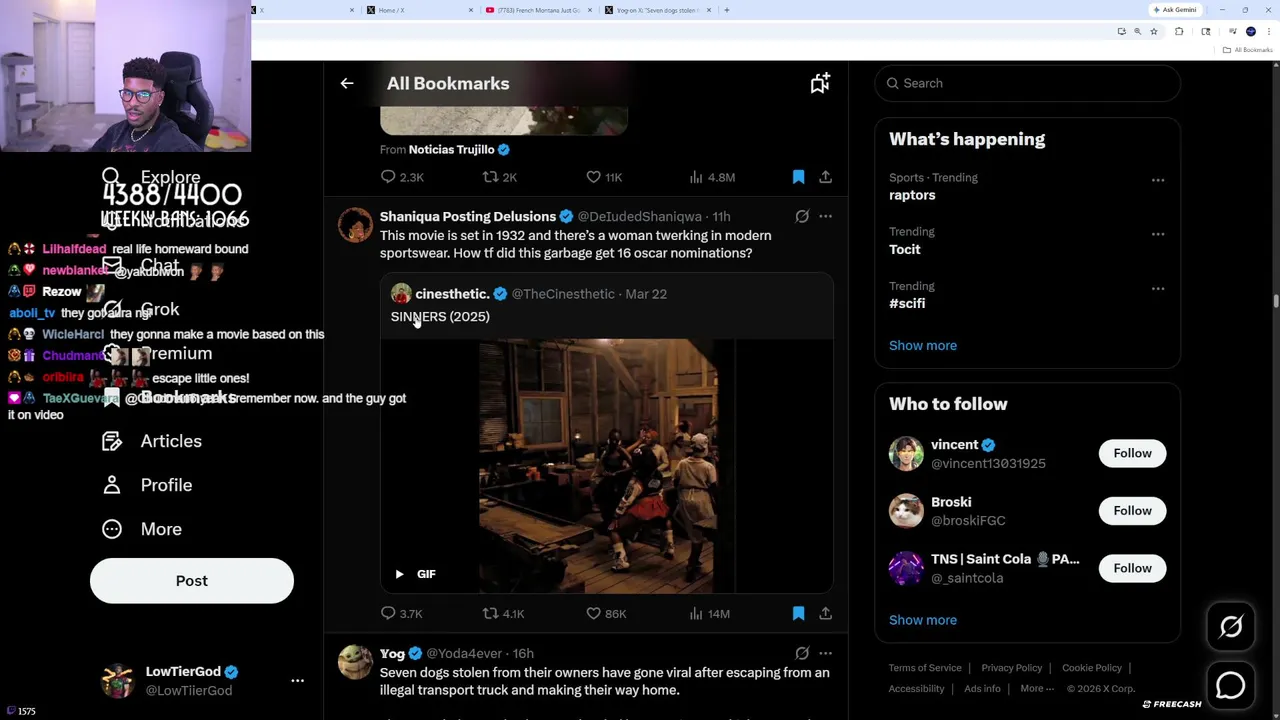Open more options for #scifi trend

[x=1158, y=288]
